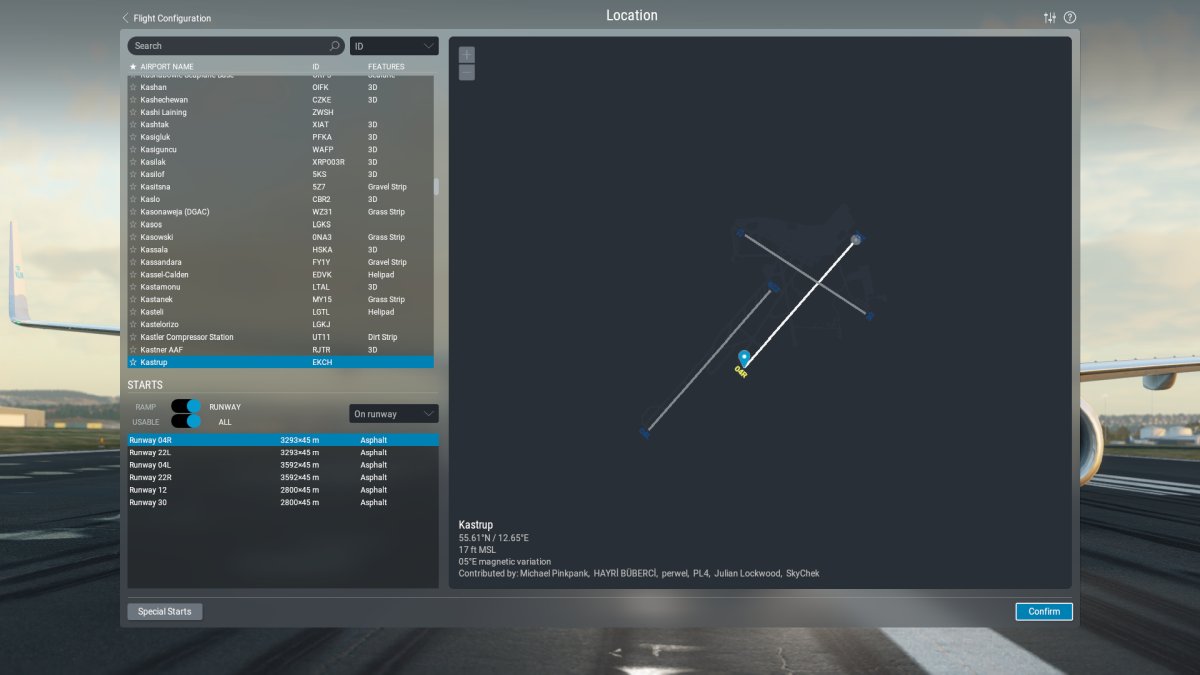Open the settings sliders icon
Screen dimensions: 1200x675
click(1049, 18)
